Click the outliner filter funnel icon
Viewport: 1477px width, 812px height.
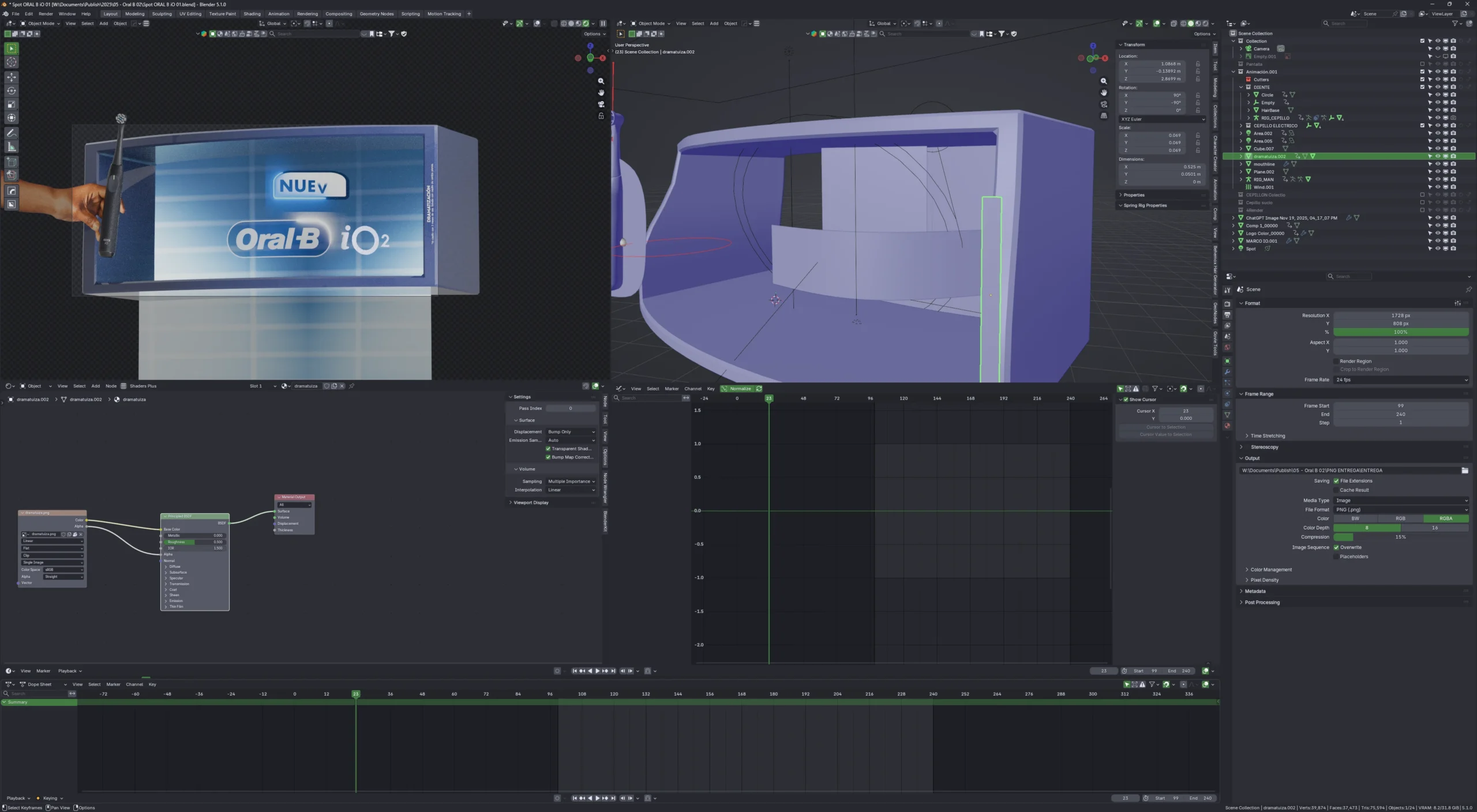(x=1455, y=24)
